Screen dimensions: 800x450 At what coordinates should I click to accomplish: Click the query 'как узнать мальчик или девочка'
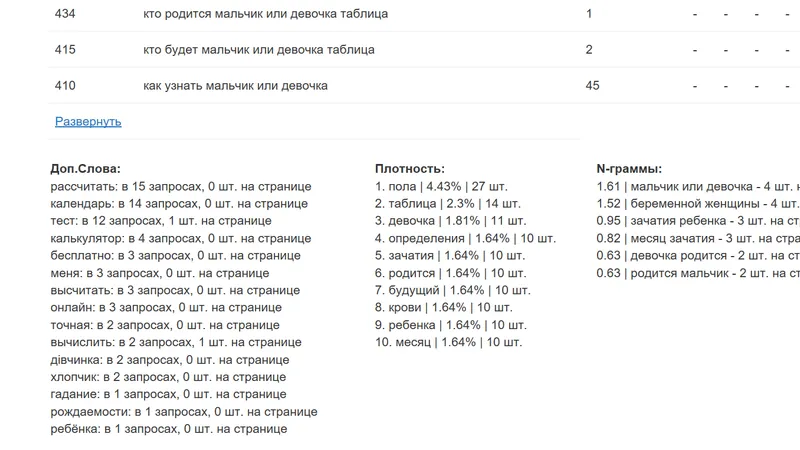235,85
